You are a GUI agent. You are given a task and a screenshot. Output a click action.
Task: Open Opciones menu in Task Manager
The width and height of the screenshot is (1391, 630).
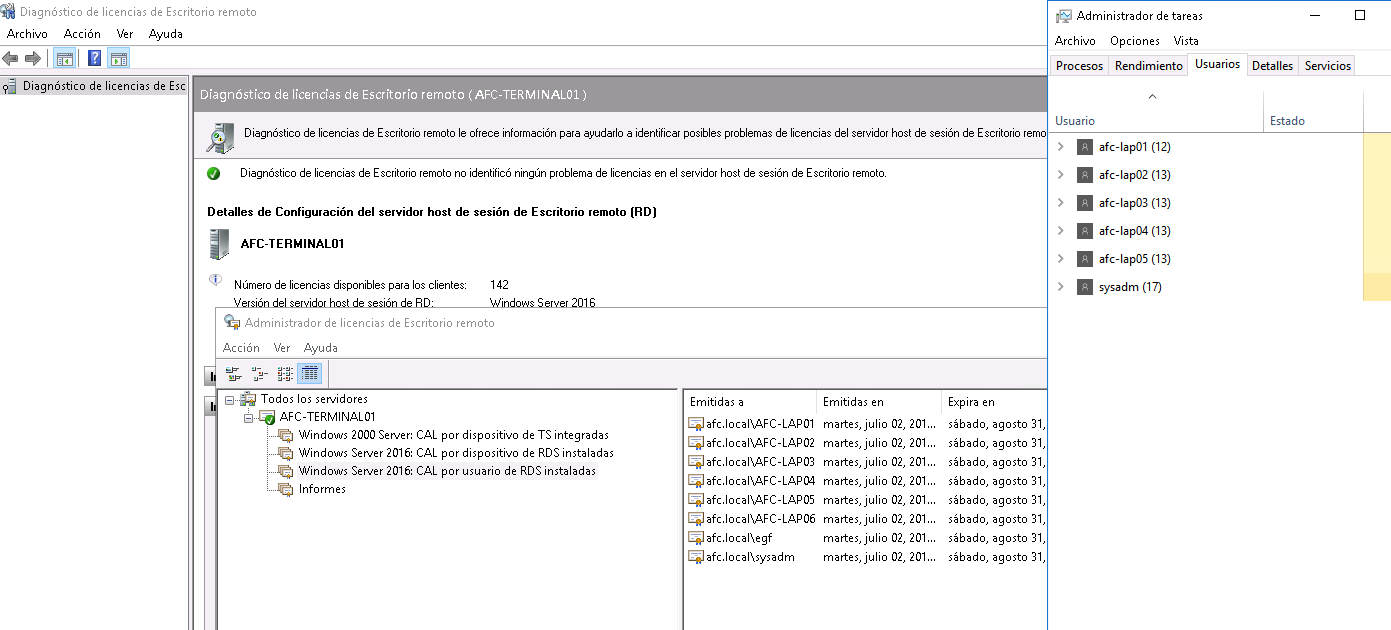click(x=1135, y=41)
